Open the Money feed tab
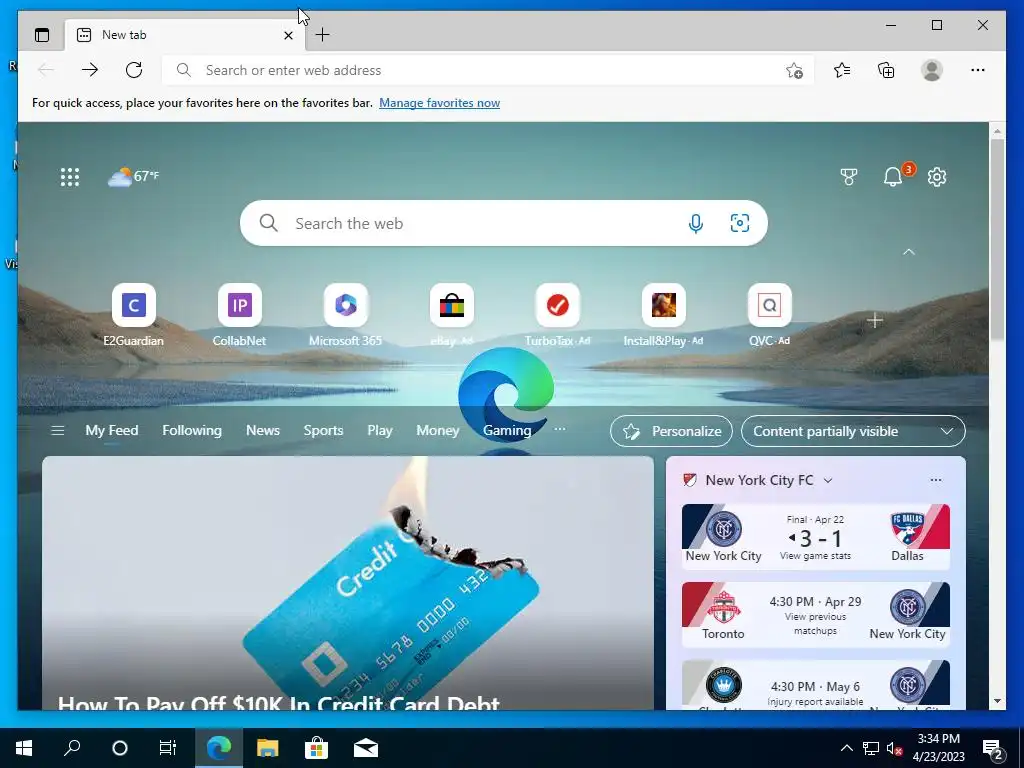This screenshot has width=1024, height=768. [x=438, y=430]
